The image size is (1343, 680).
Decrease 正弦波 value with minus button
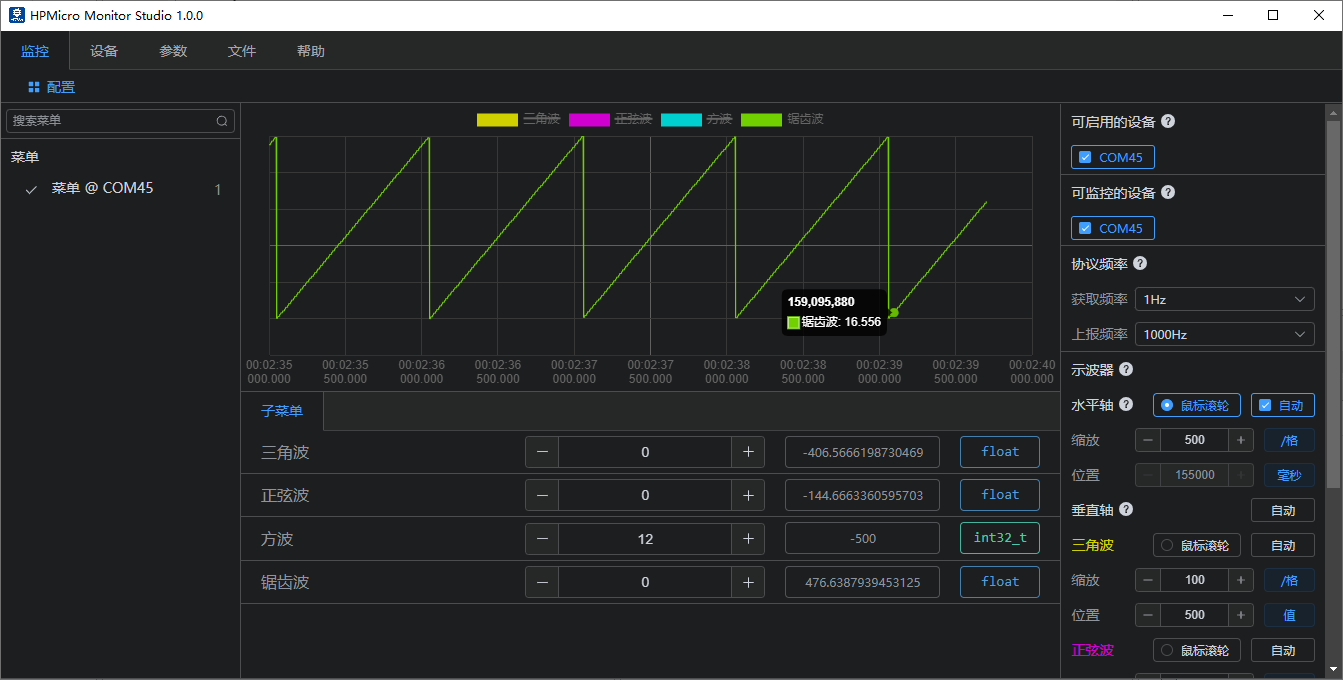point(542,495)
